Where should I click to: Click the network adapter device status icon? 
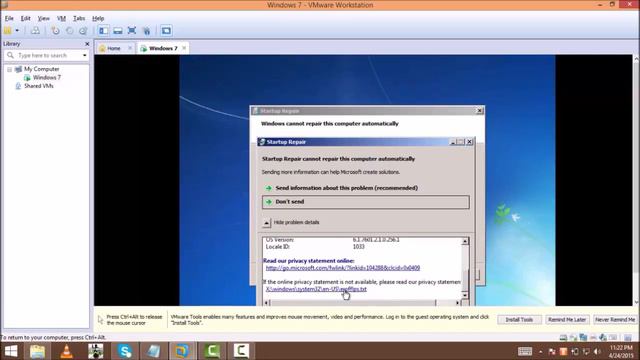[583, 337]
